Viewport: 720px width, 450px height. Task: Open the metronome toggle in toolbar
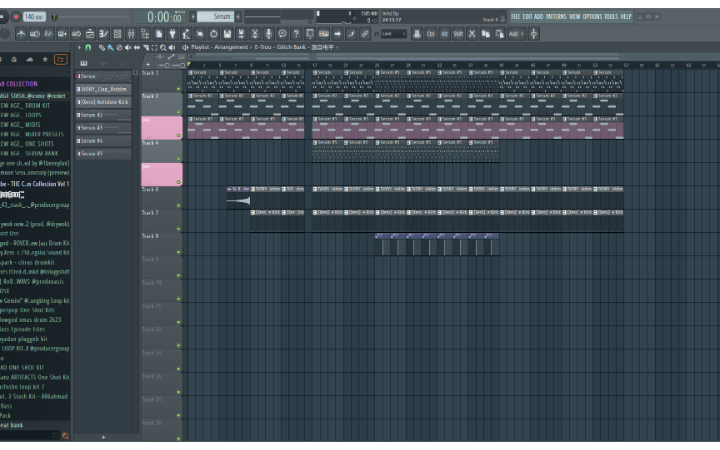tap(21, 34)
